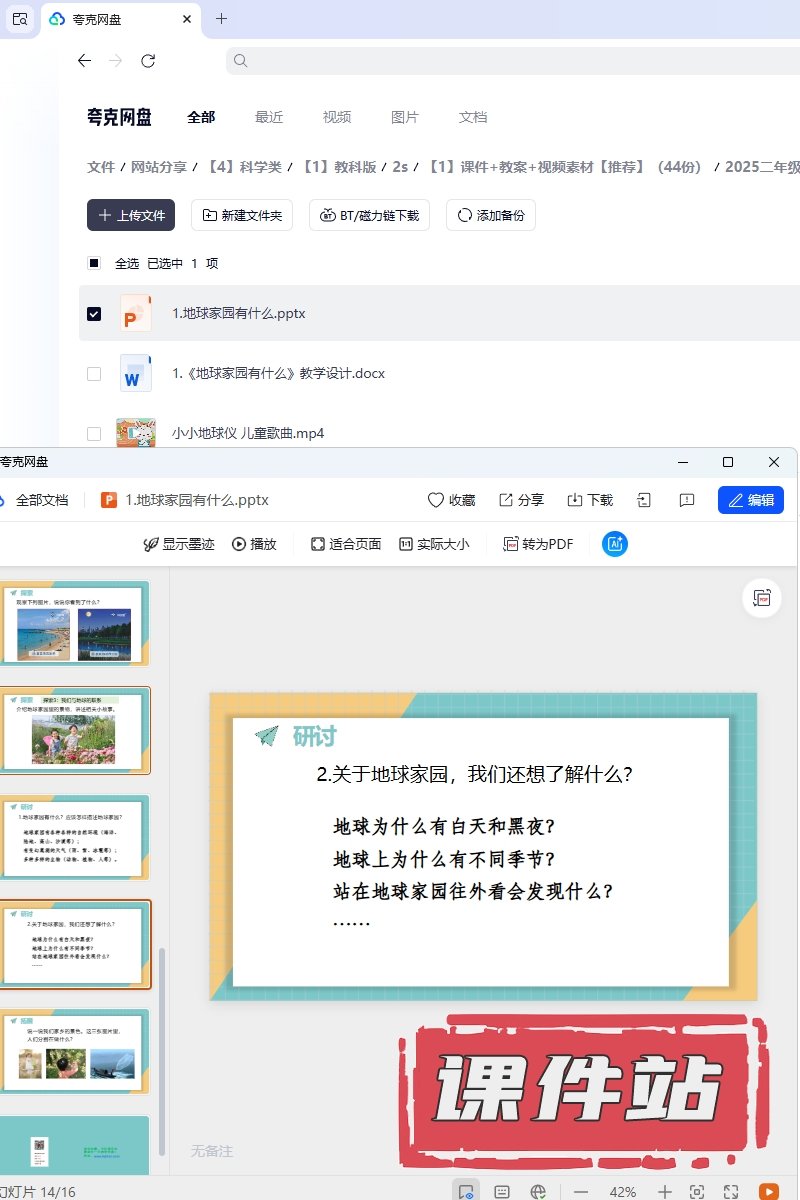Click 适合页面 fit page option
800x1200 pixels.
(345, 544)
